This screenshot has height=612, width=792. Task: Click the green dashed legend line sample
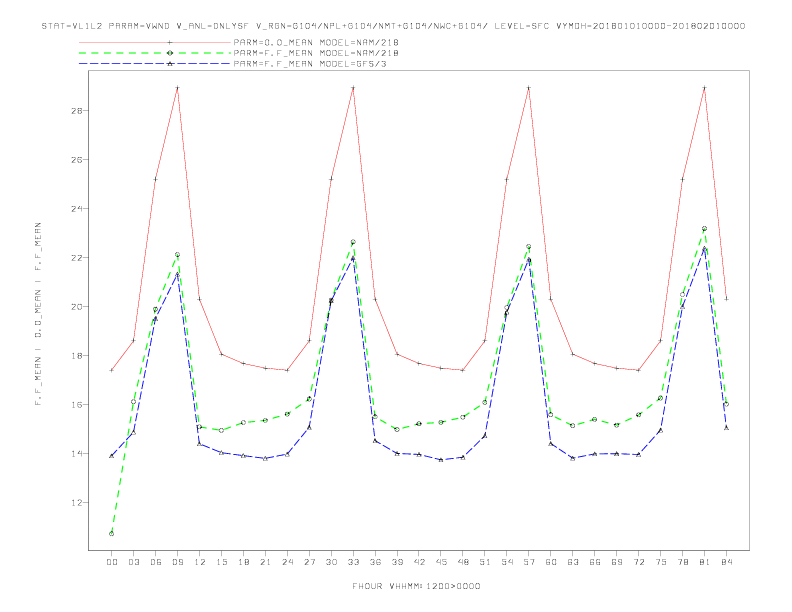(x=155, y=53)
